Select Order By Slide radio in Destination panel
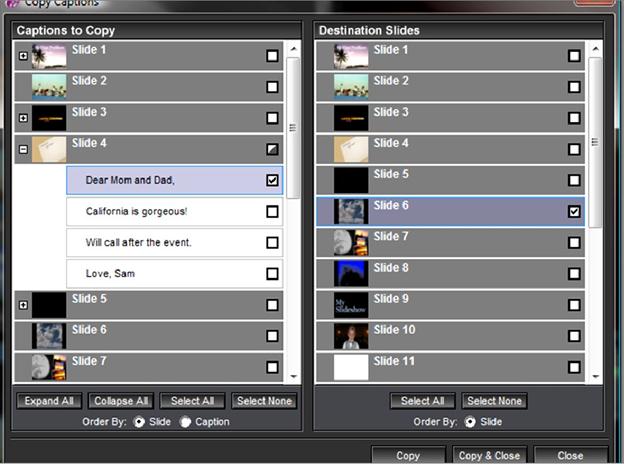The image size is (624, 464). tap(470, 422)
